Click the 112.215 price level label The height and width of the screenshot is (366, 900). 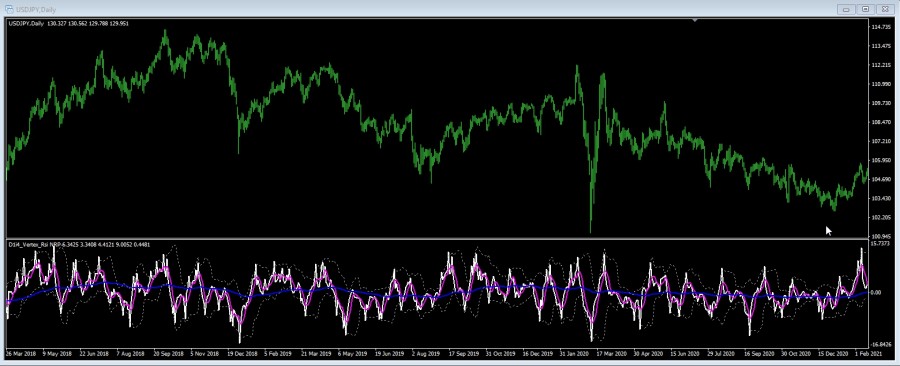click(880, 65)
